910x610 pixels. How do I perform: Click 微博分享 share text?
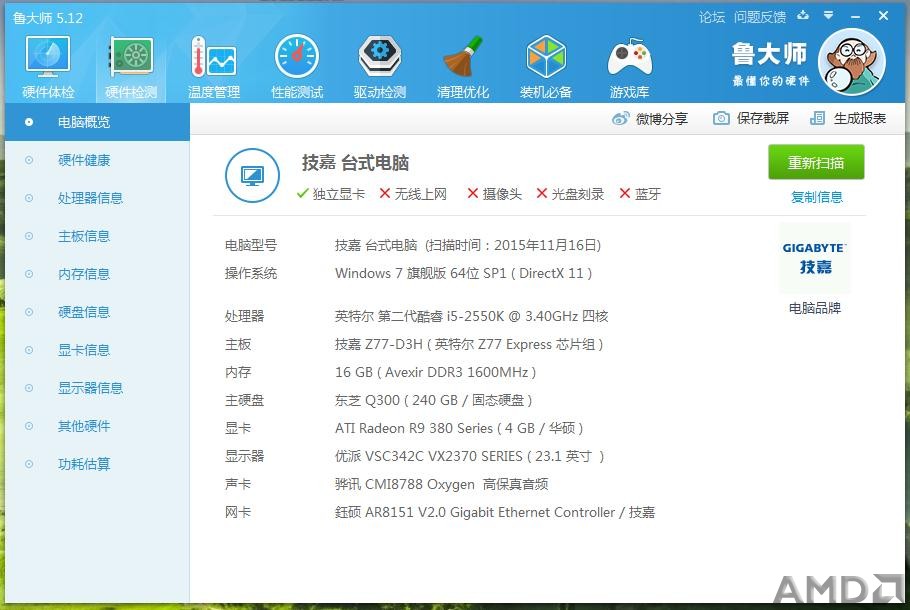[x=662, y=119]
